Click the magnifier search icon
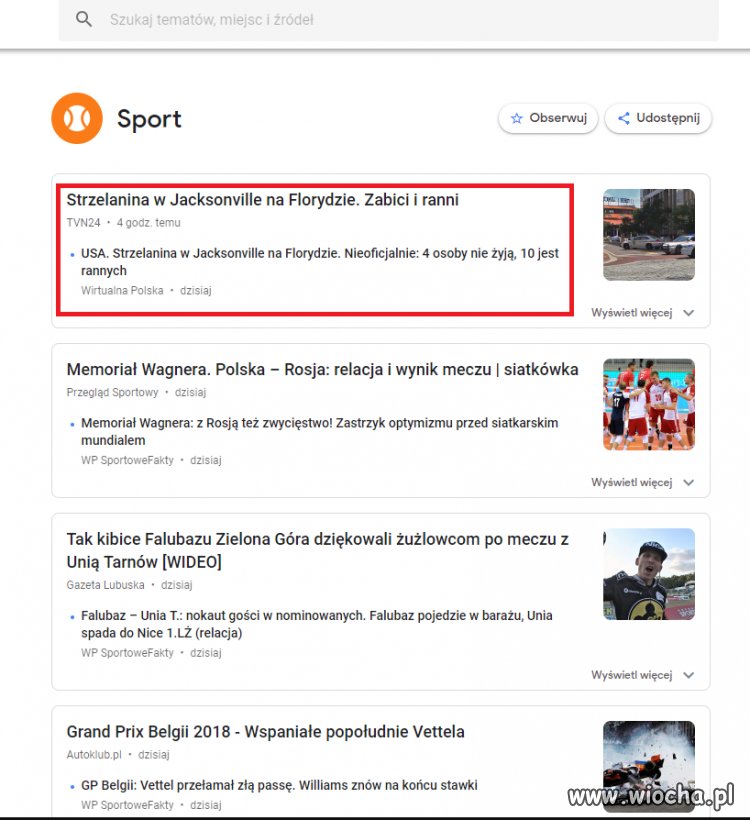Image resolution: width=750 pixels, height=820 pixels. 84,19
